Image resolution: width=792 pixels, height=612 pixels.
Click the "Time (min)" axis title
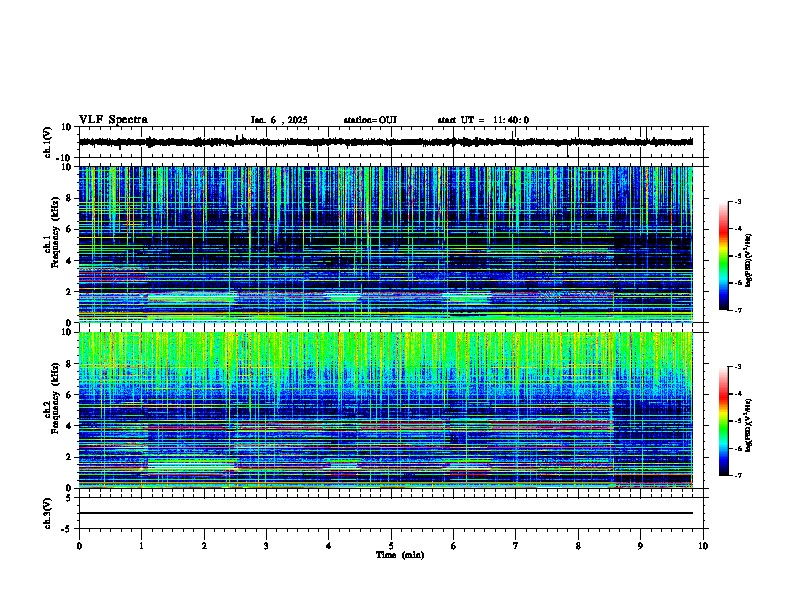click(x=400, y=555)
